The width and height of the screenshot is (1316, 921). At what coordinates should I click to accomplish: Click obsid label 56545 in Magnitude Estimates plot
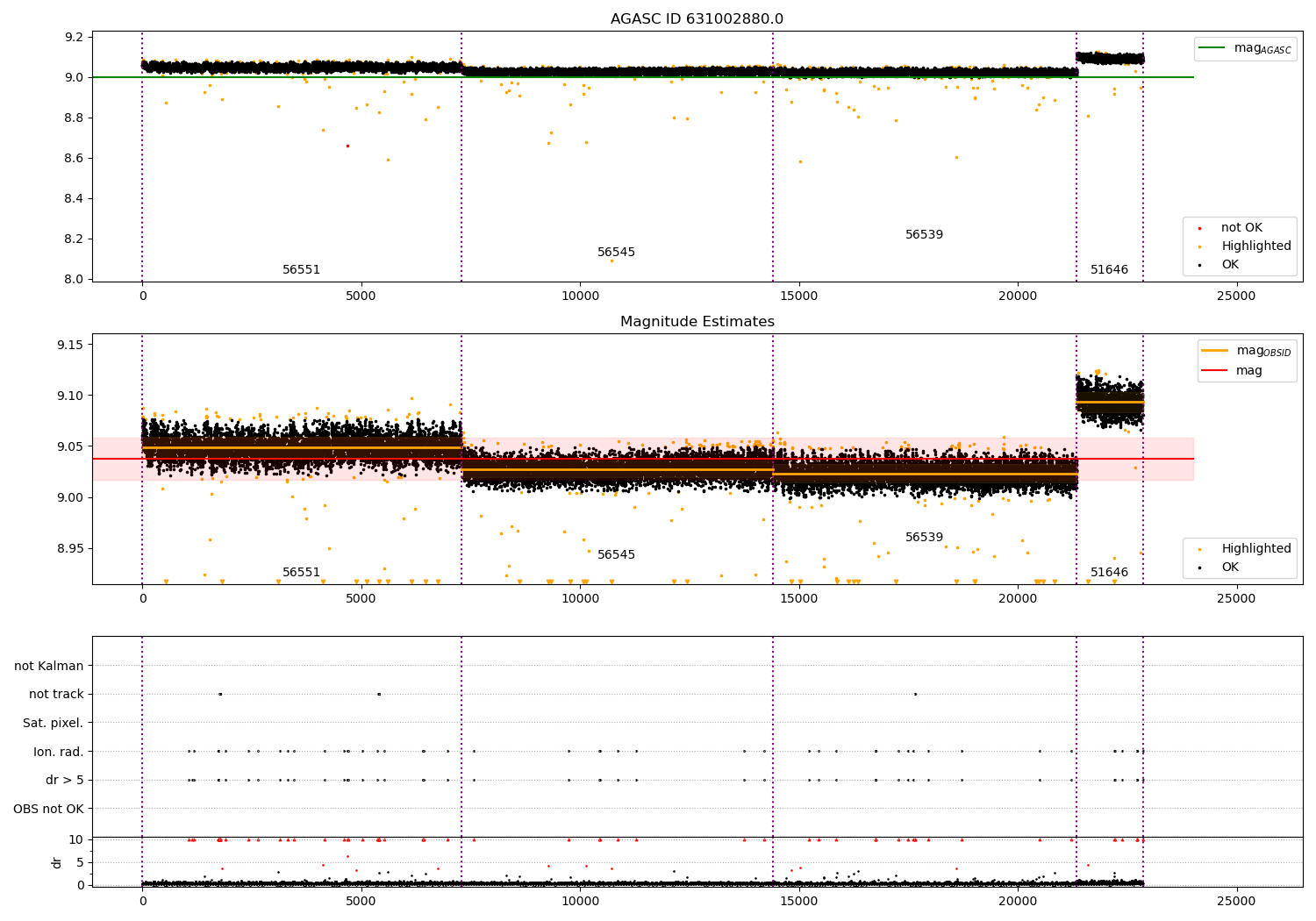tap(616, 555)
